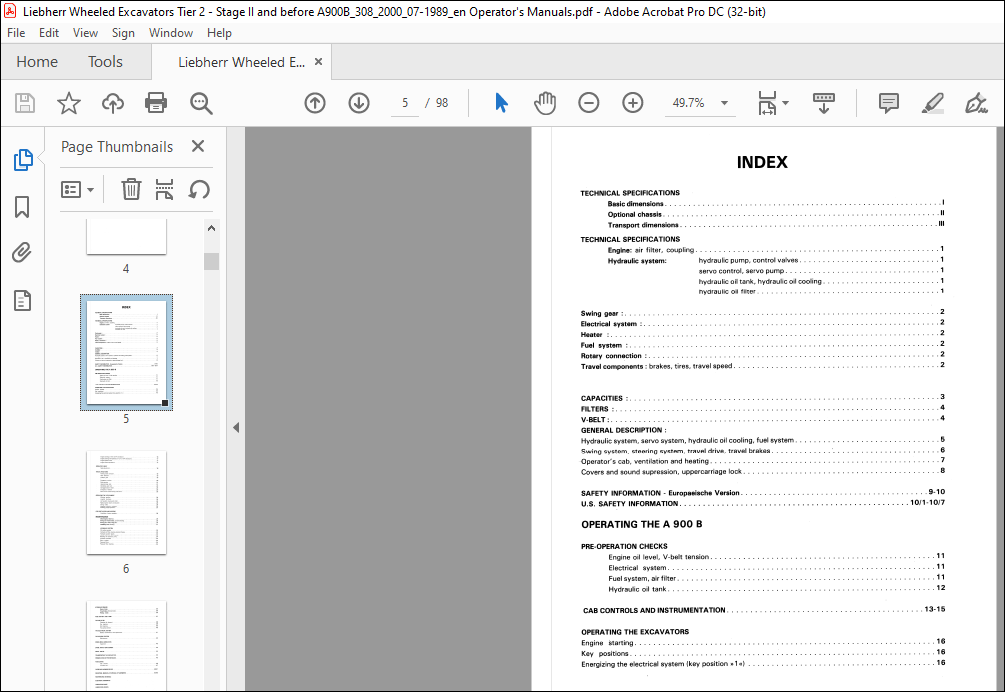
Task: Click 'GENERAL DESCRIPTION' index entry
Action: coord(623,430)
